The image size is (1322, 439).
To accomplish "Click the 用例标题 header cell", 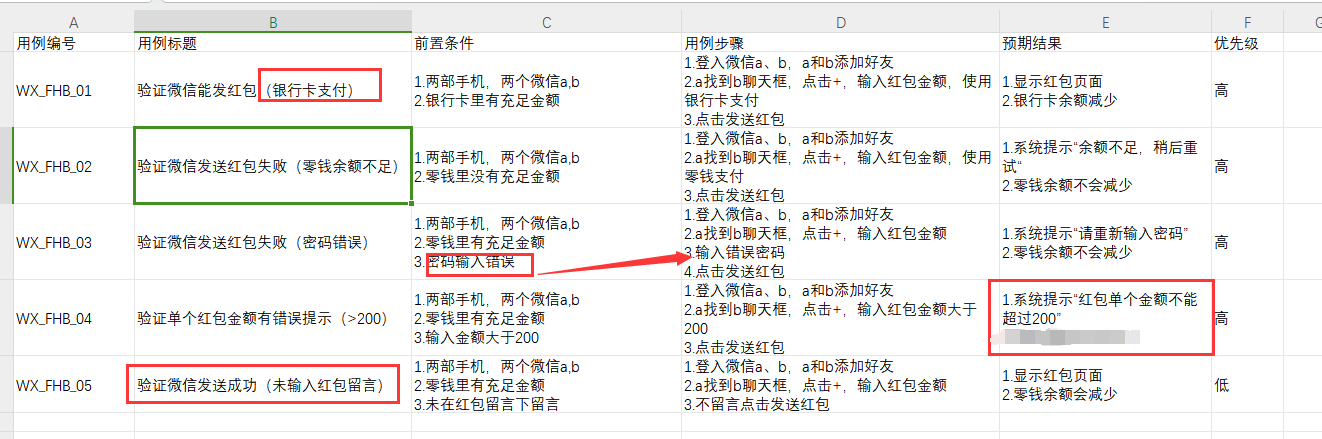I will [273, 43].
